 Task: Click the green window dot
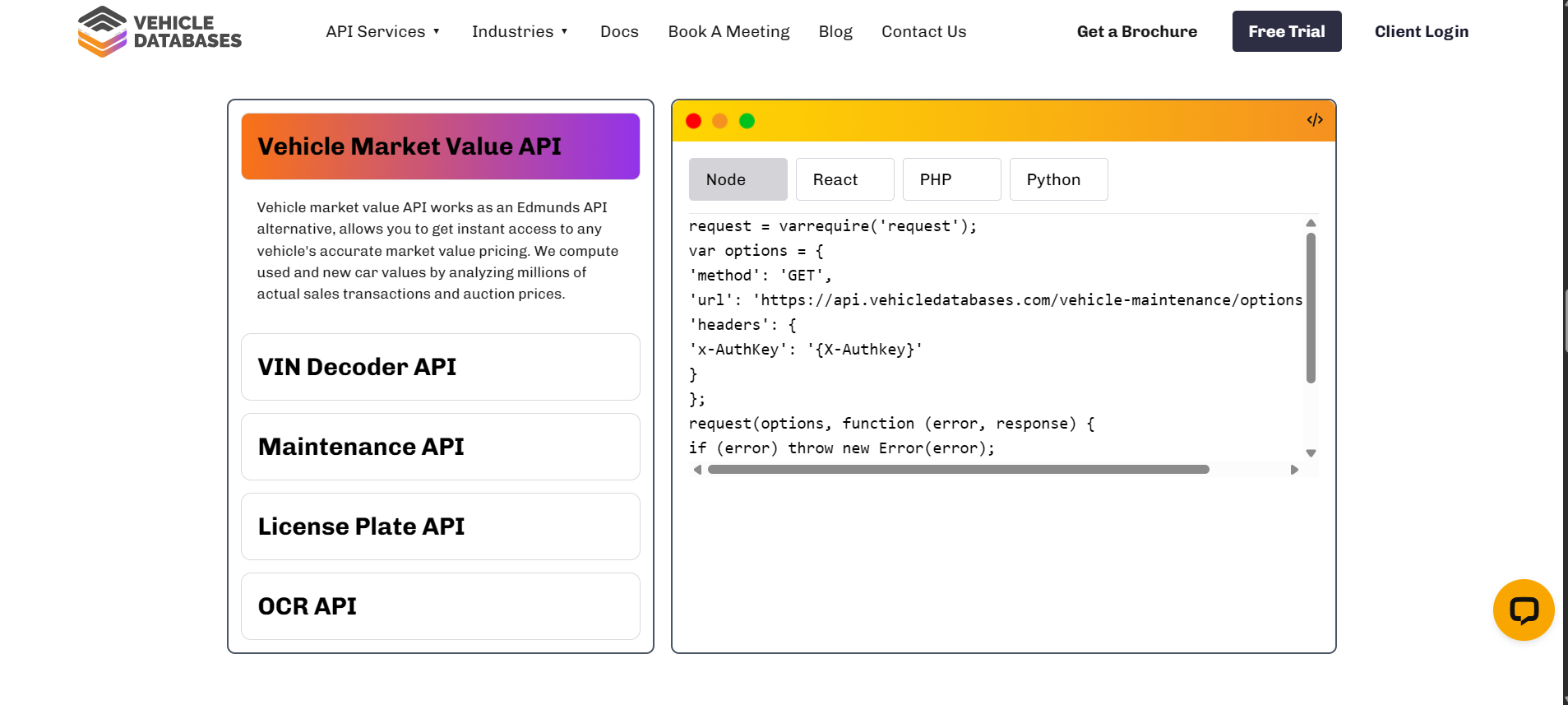(x=747, y=121)
